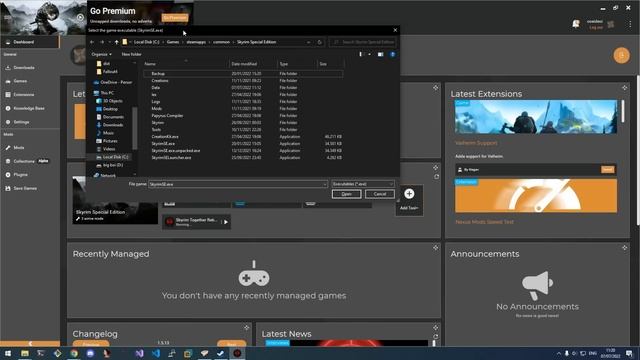Open File name combo dropdown arrow
The height and width of the screenshot is (360, 640).
(324, 184)
